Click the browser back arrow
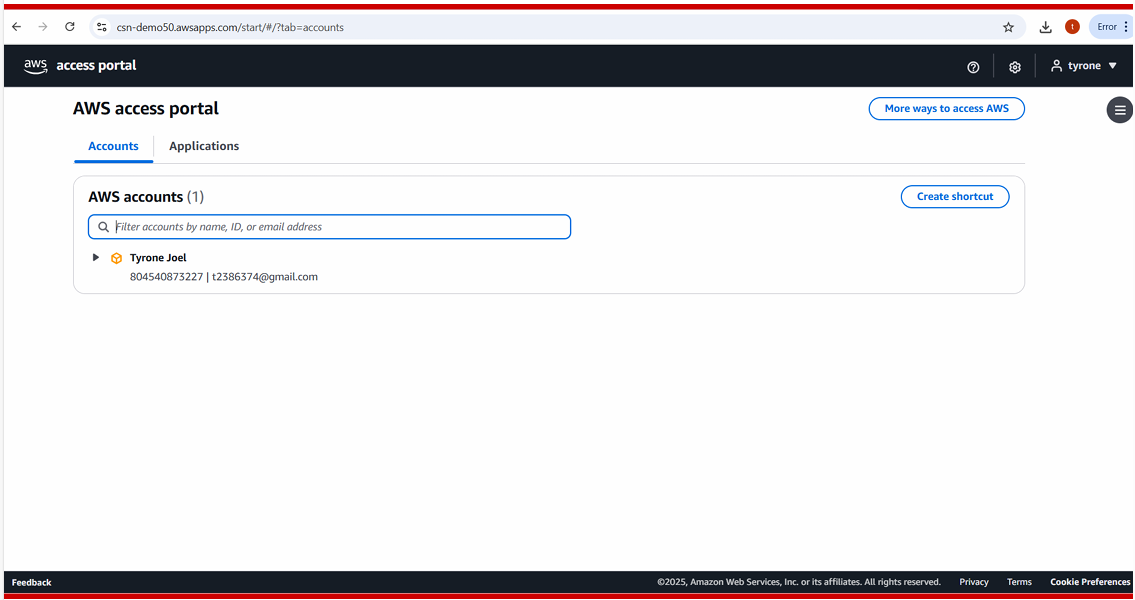The image size is (1135, 600). pos(16,27)
